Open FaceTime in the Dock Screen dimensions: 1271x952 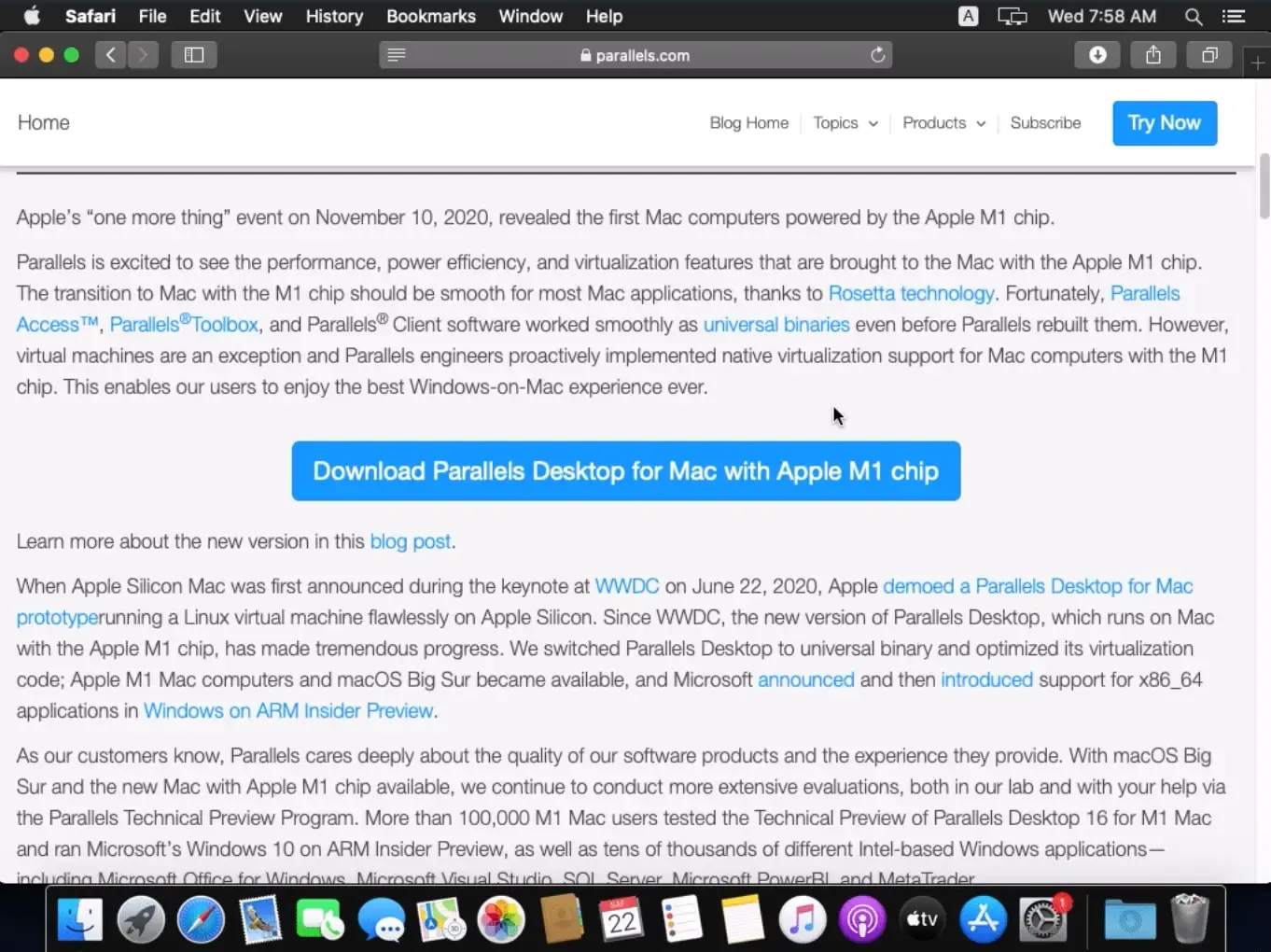pyautogui.click(x=320, y=919)
